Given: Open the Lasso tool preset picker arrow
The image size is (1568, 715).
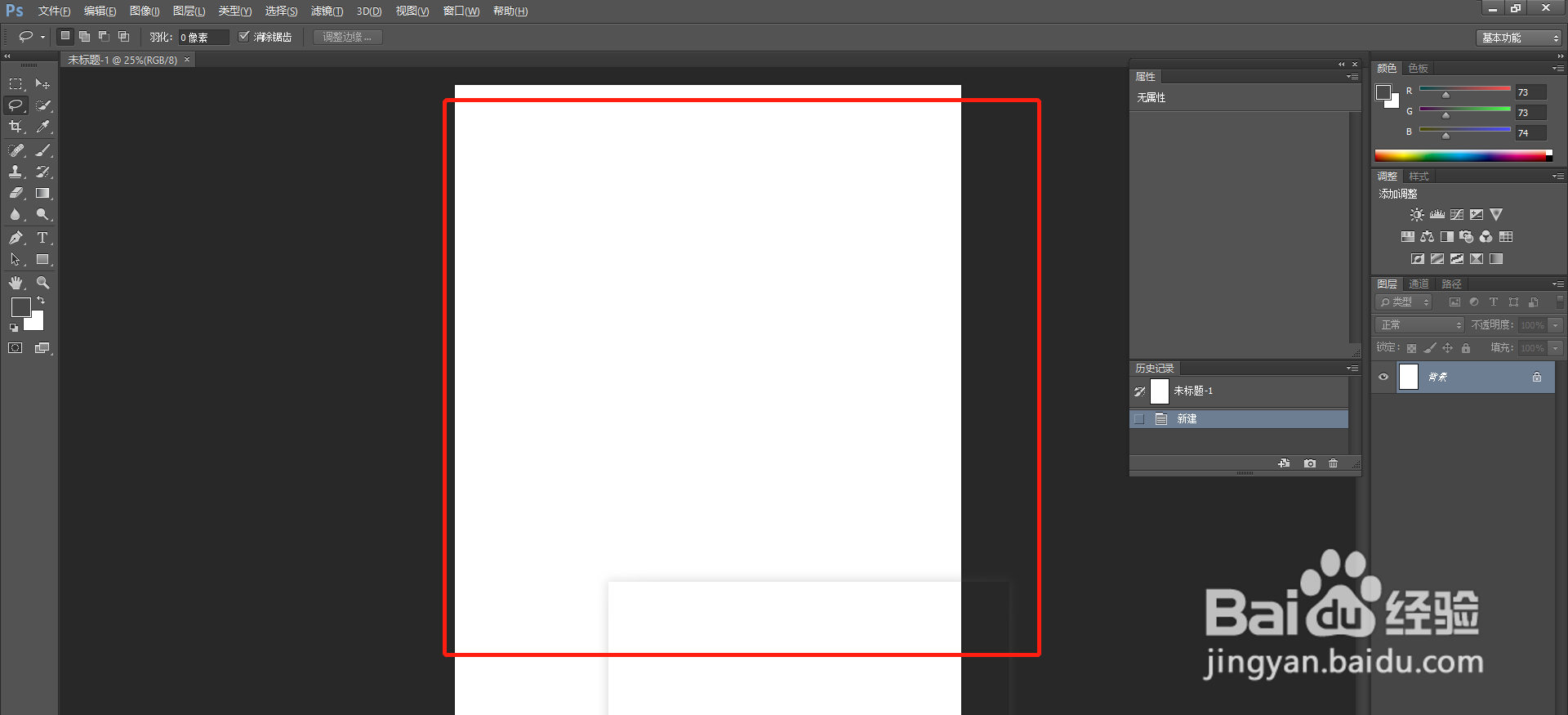Looking at the screenshot, I should tap(42, 37).
